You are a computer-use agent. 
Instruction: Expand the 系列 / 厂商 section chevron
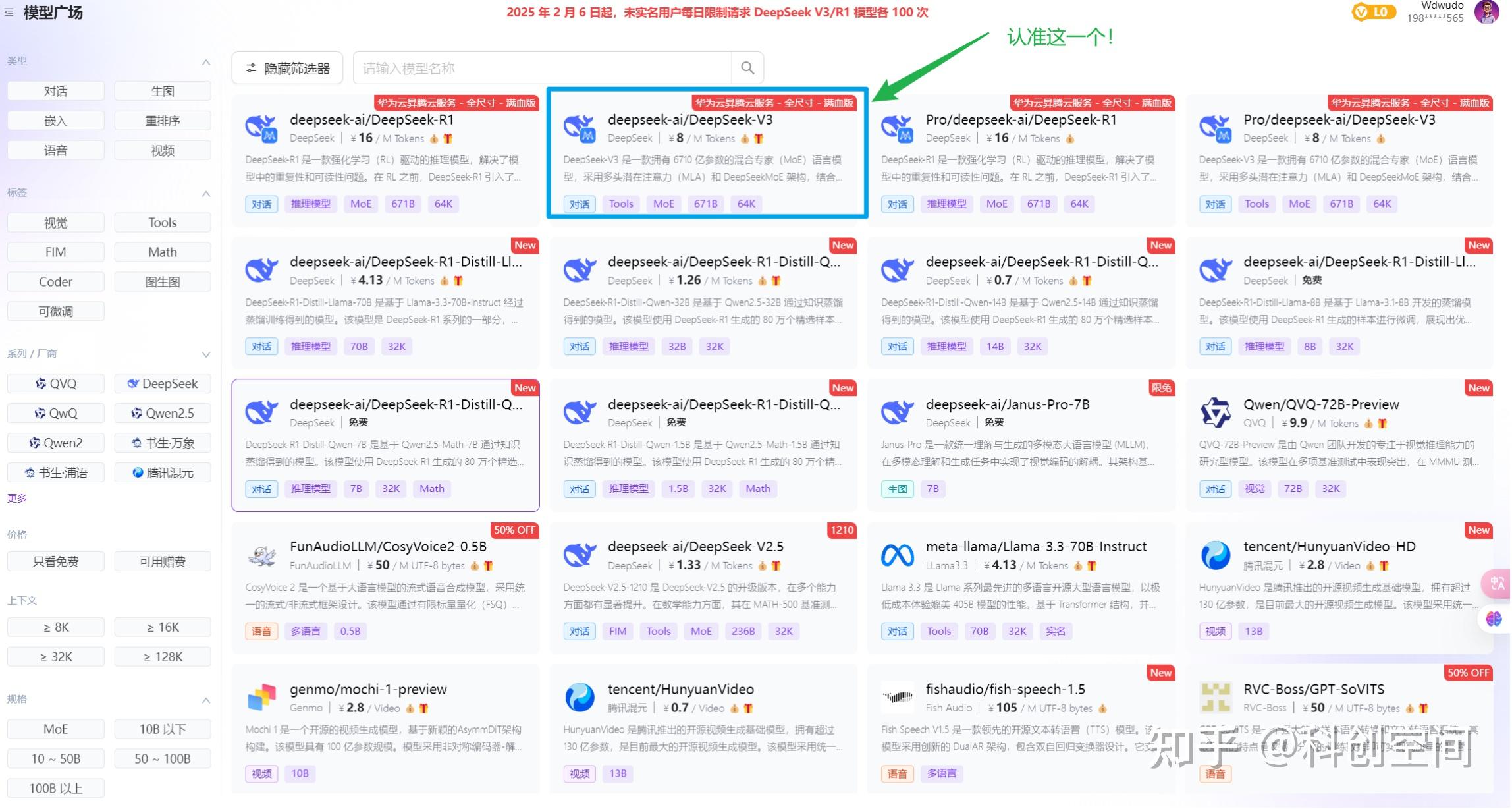(x=205, y=354)
